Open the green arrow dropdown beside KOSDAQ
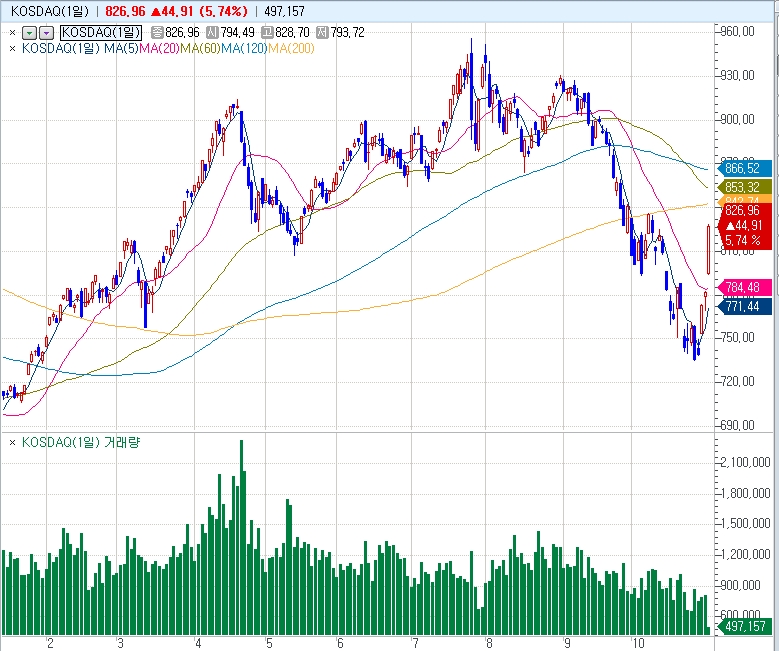Image resolution: width=779 pixels, height=651 pixels. 30,33
